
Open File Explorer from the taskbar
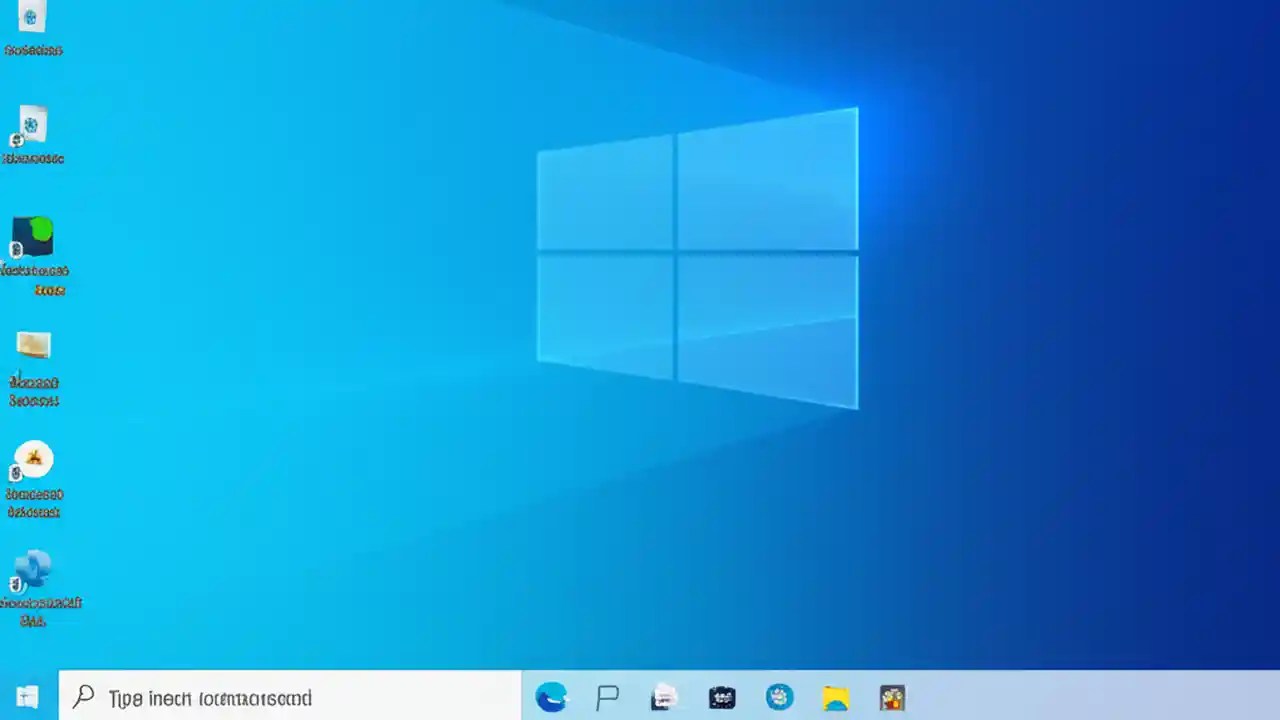coord(835,697)
